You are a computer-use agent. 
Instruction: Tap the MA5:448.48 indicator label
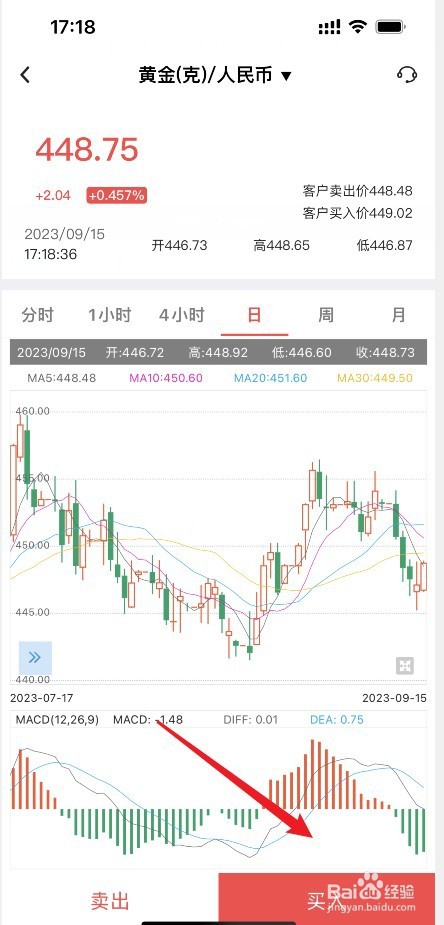(62, 378)
